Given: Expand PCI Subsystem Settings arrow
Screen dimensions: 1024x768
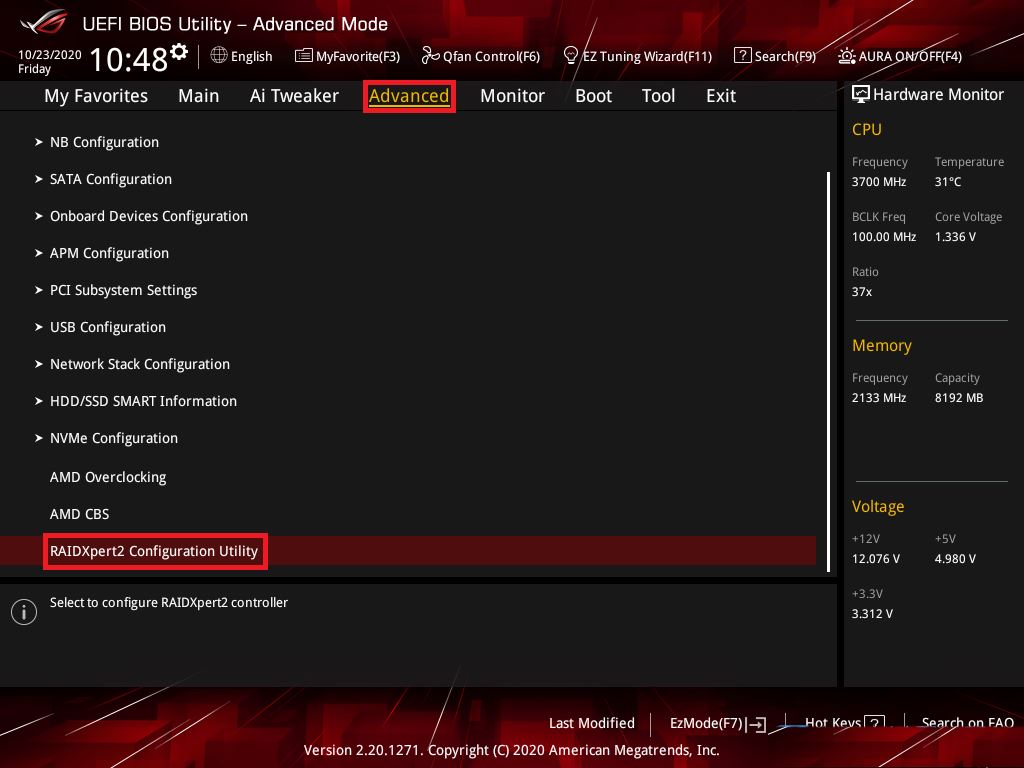Looking at the screenshot, I should point(39,289).
